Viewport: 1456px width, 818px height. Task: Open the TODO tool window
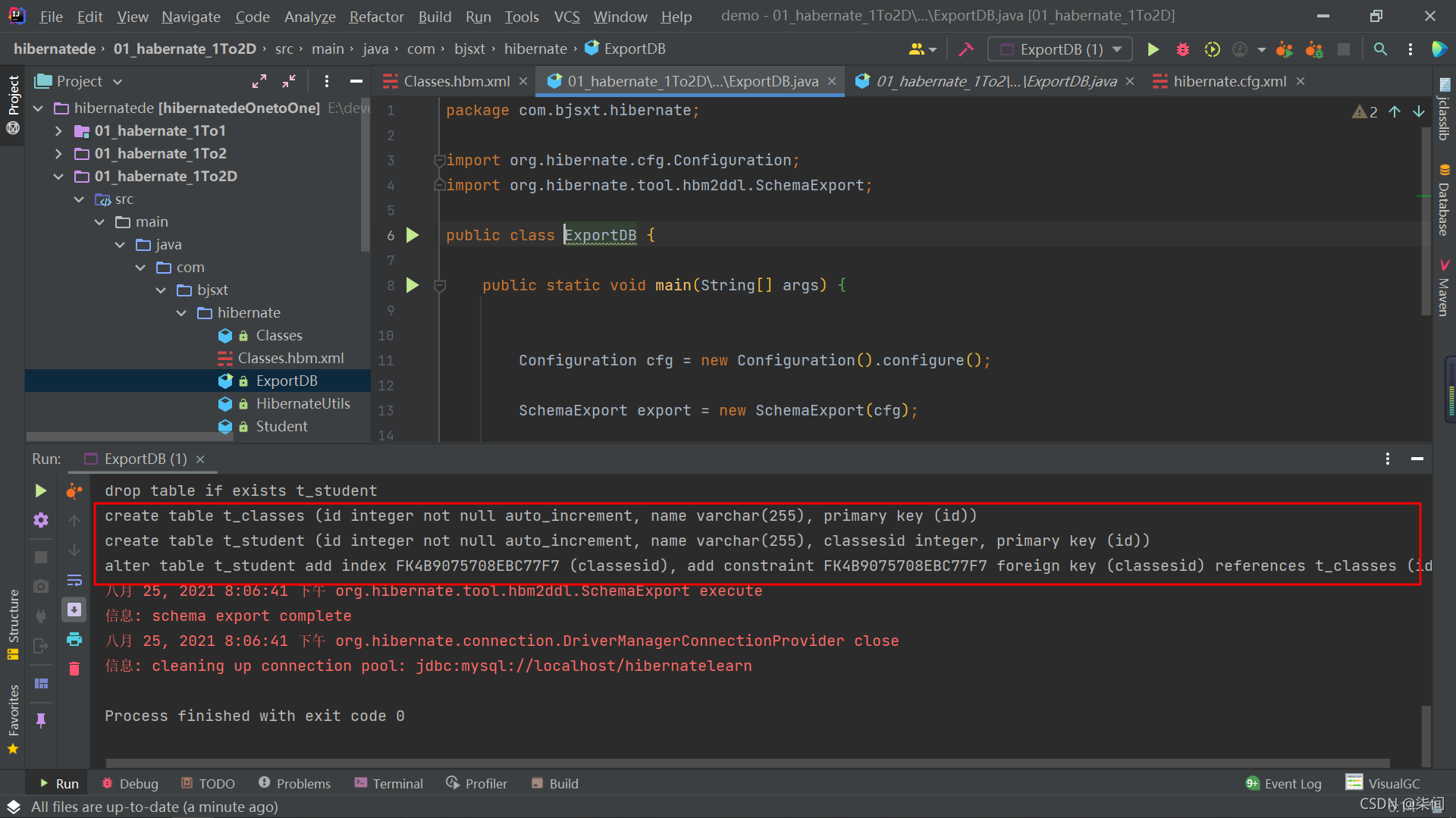pos(208,783)
